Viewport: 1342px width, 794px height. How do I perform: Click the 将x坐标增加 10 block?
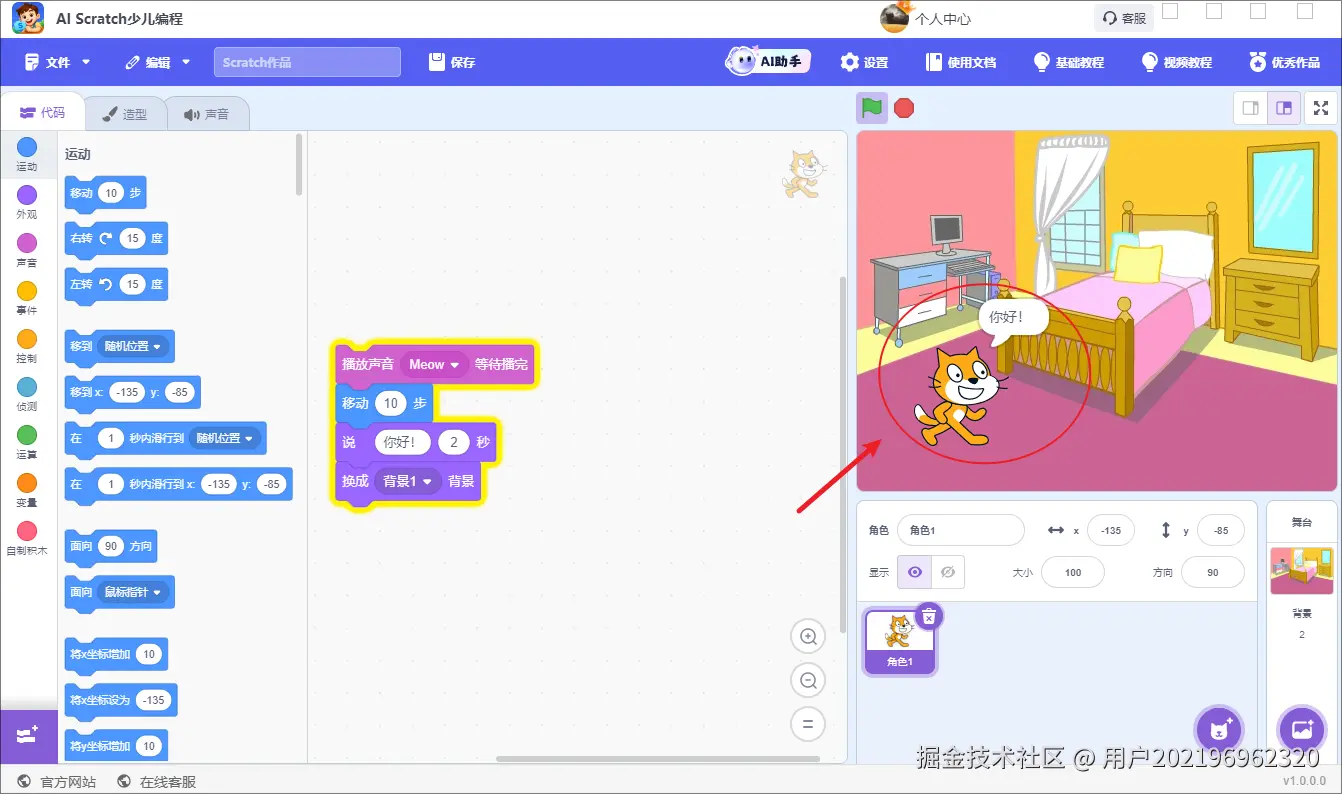click(x=116, y=655)
